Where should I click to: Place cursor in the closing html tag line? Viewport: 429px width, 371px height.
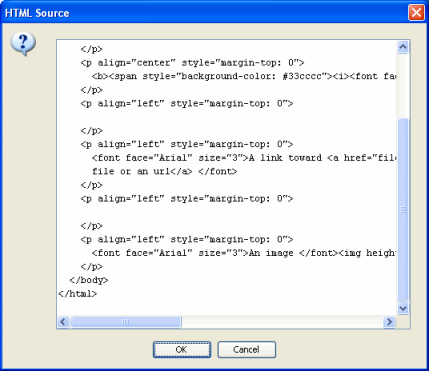point(77,294)
